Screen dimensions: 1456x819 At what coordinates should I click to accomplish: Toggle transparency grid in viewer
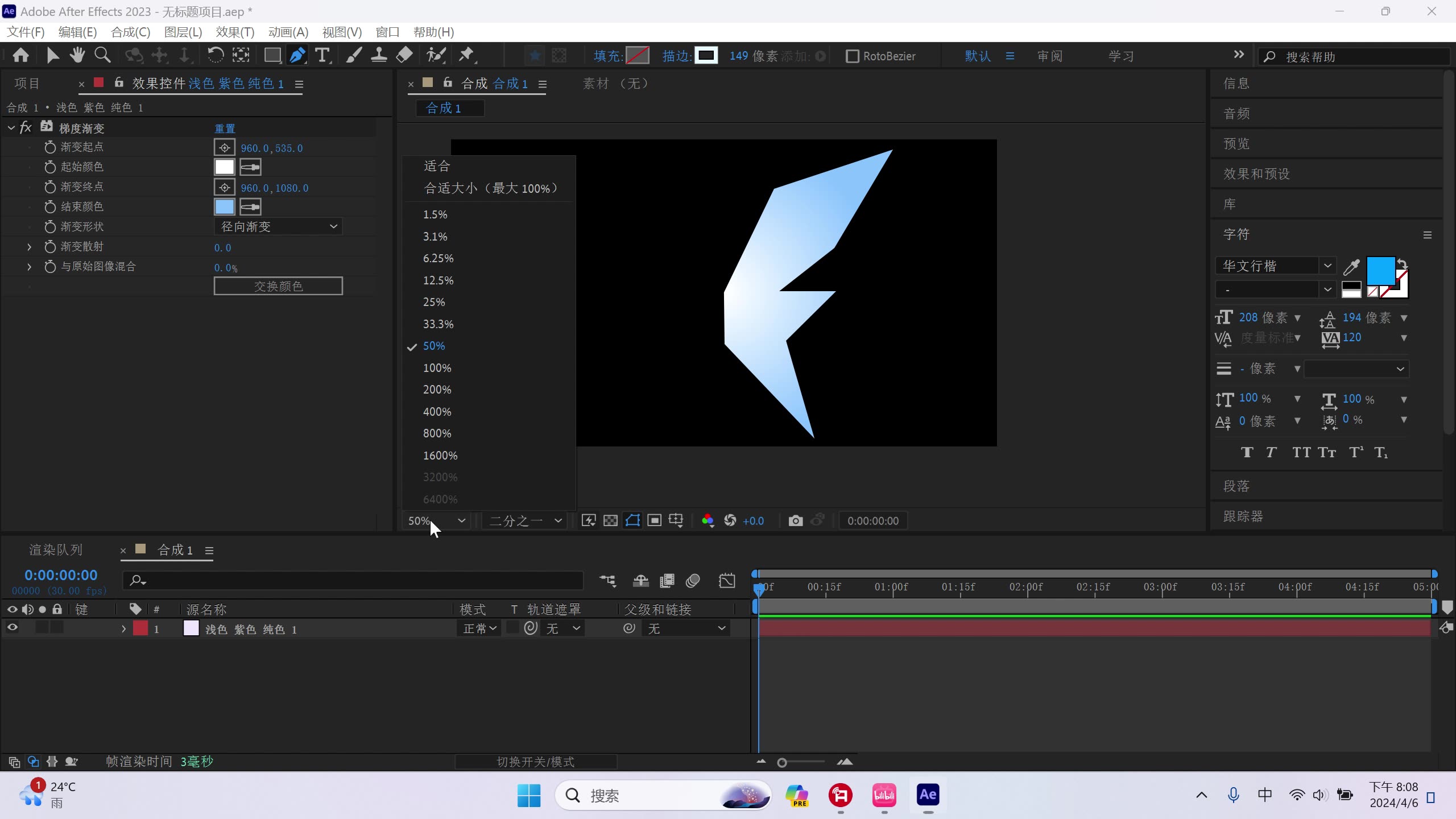click(610, 520)
